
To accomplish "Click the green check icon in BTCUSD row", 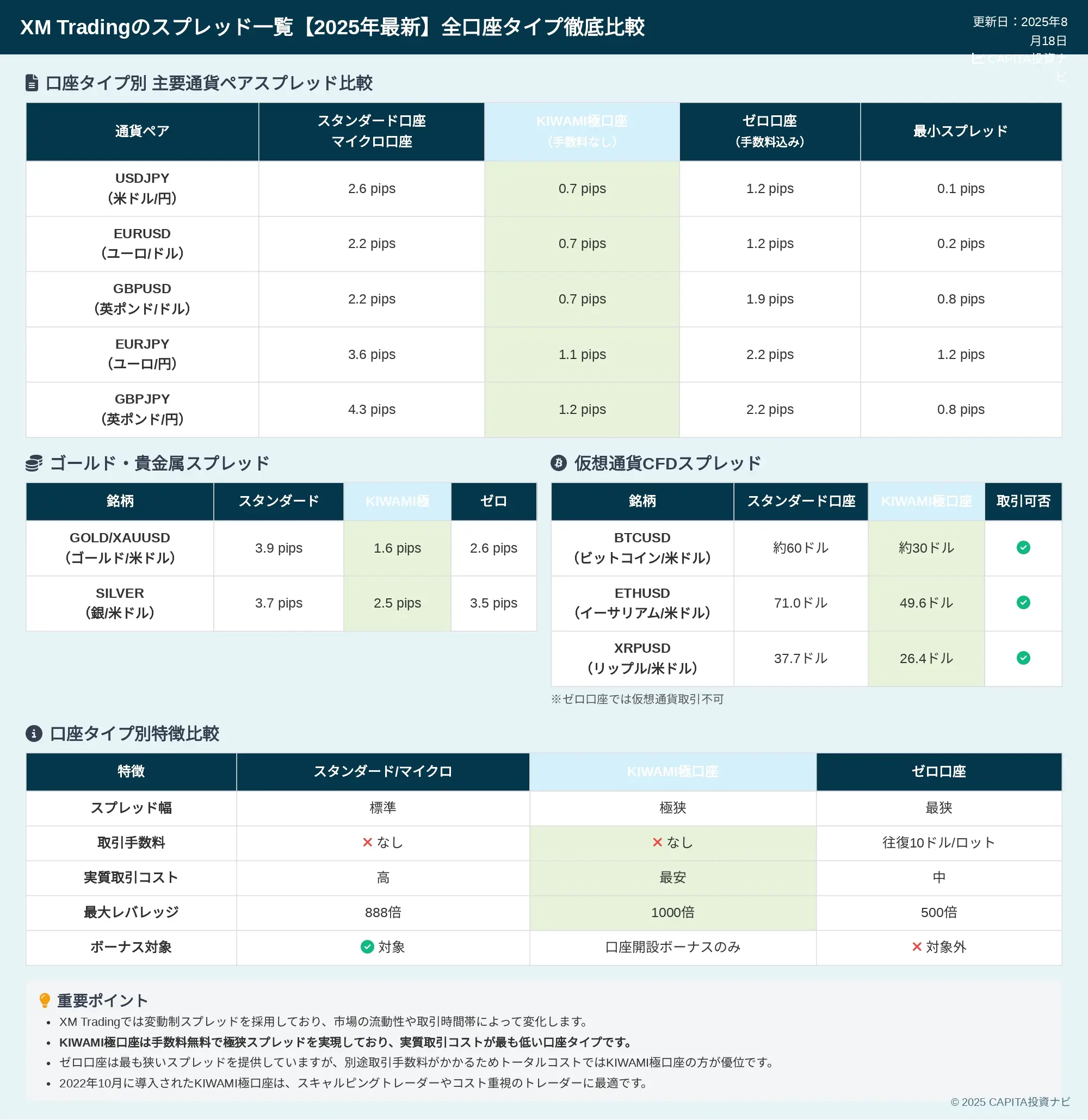I will 1023,547.
